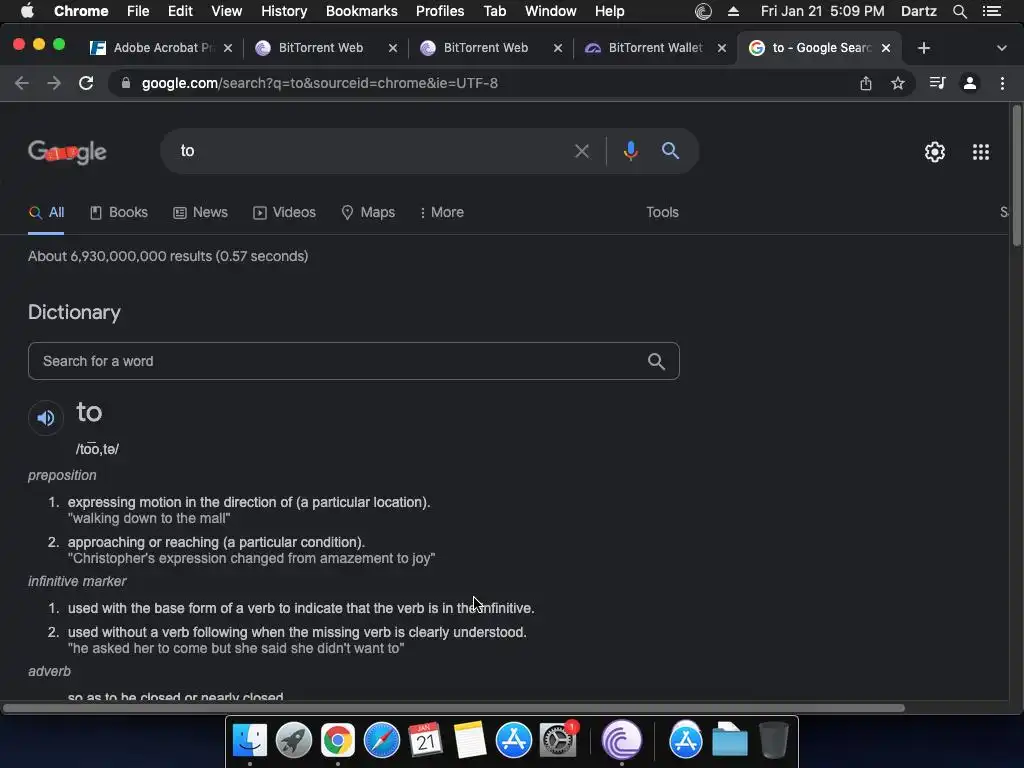Open the Bookmarks menu
The width and height of the screenshot is (1024, 768).
(x=361, y=11)
